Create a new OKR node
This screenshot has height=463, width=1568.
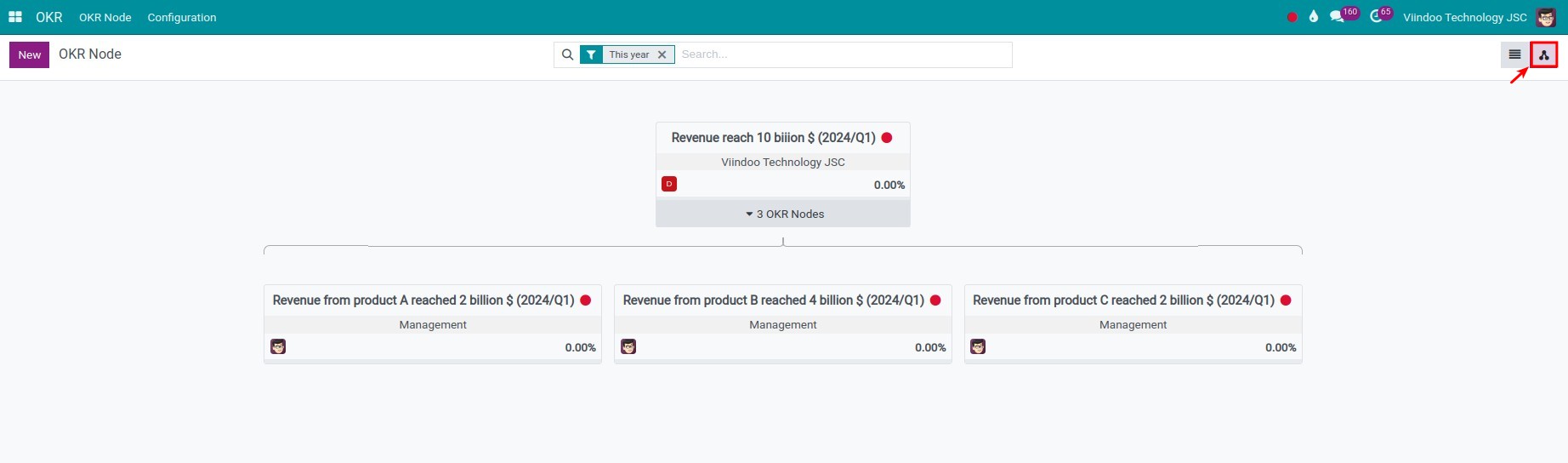pos(30,54)
